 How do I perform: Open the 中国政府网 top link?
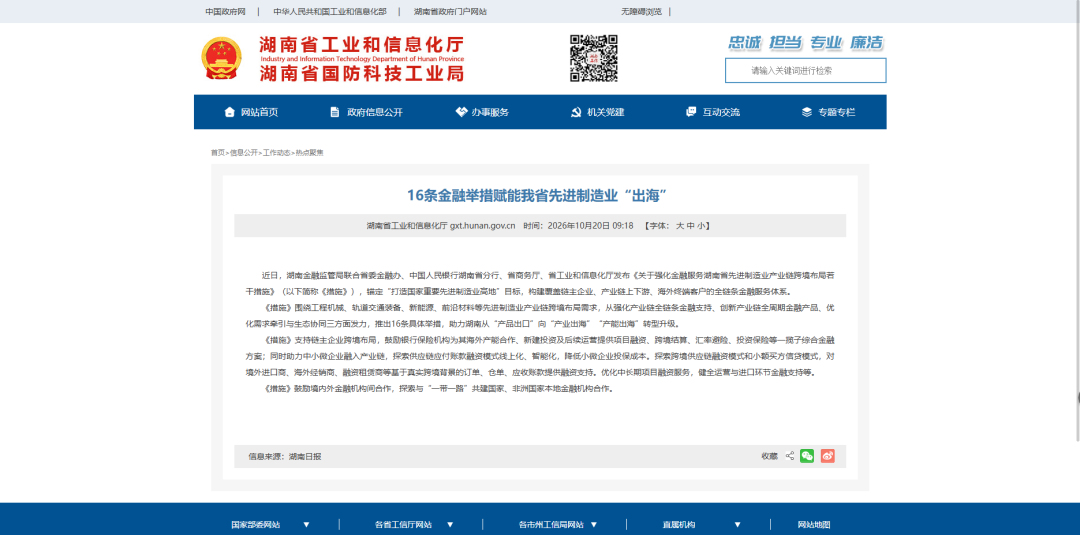coord(225,12)
